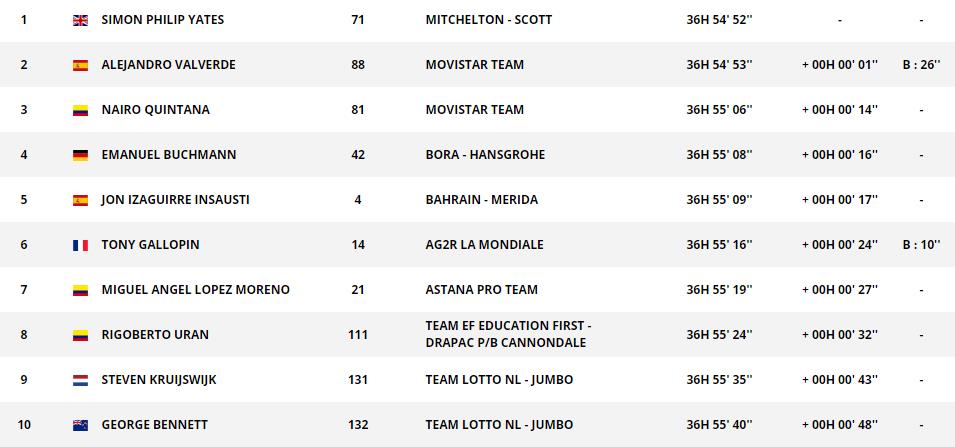Click the Spanish flag next to Alejandro Valverde
The height and width of the screenshot is (447, 955).
pyautogui.click(x=81, y=65)
